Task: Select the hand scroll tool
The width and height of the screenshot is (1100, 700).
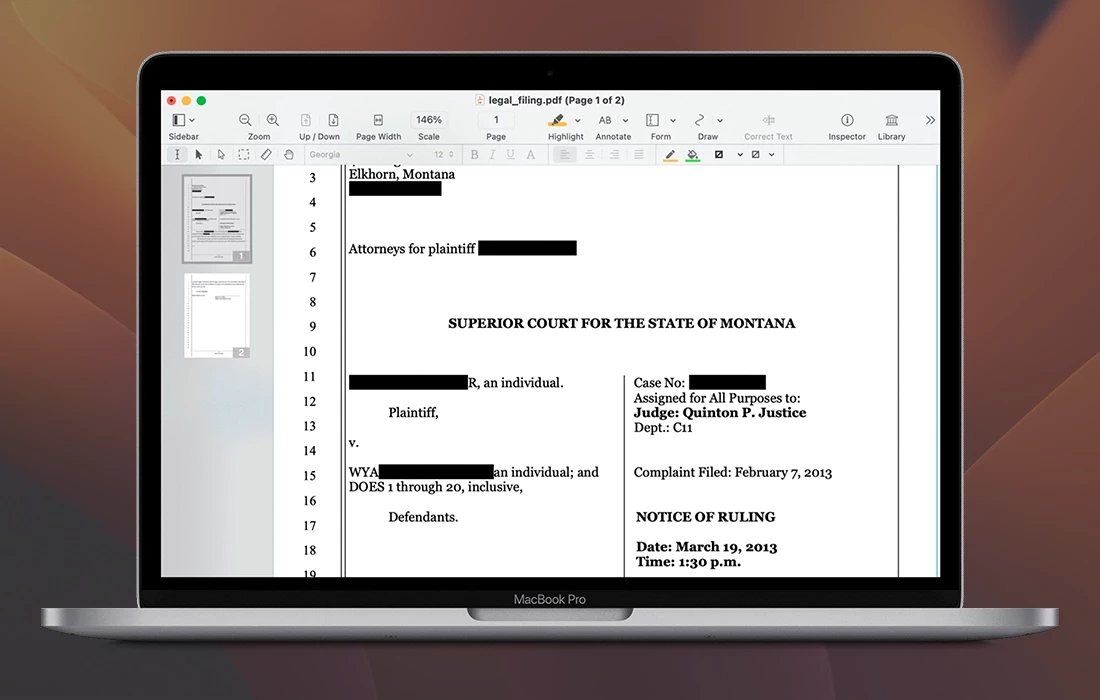Action: [x=289, y=155]
